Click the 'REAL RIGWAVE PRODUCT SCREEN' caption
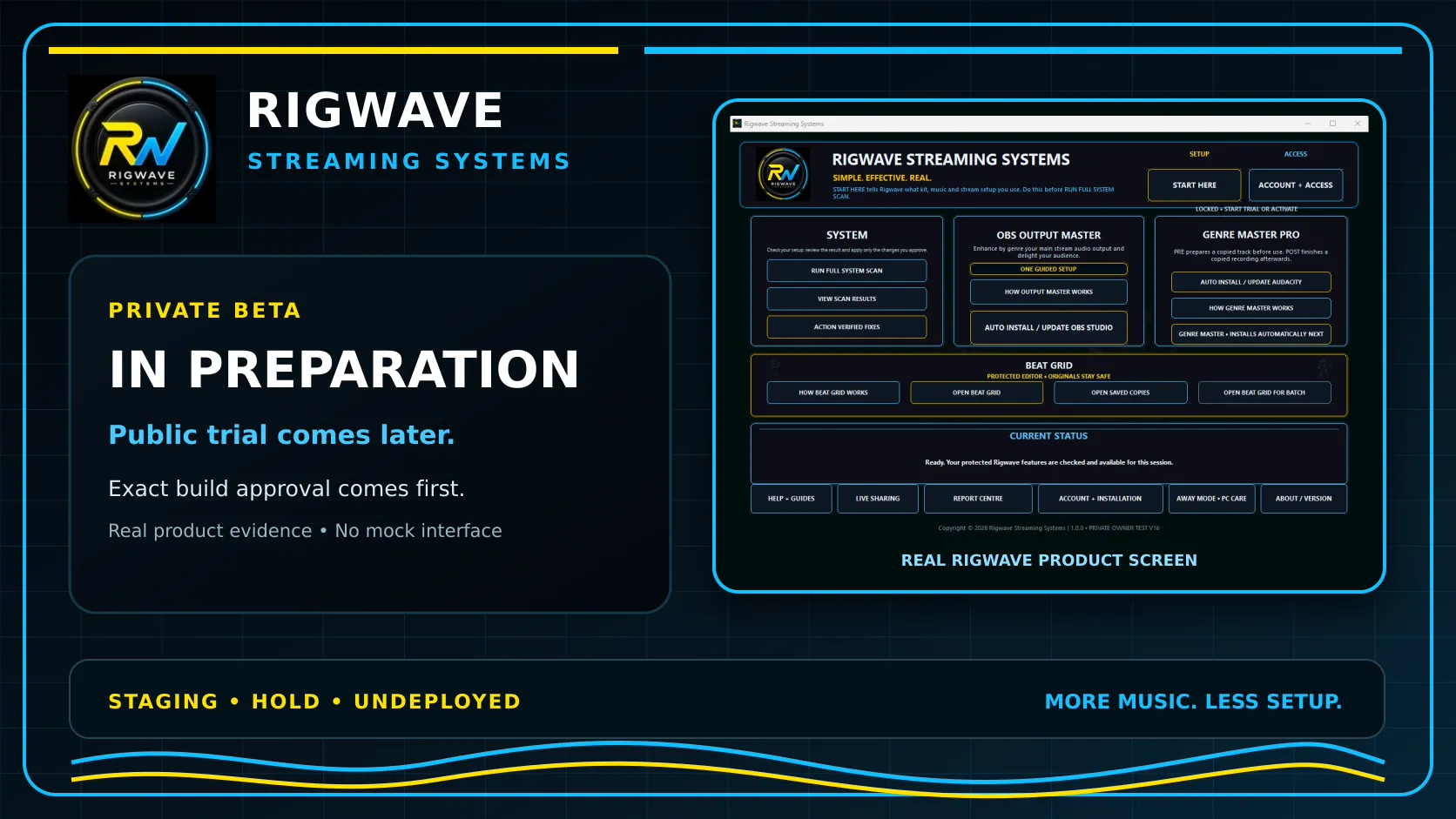The width and height of the screenshot is (1456, 819). [x=1048, y=561]
